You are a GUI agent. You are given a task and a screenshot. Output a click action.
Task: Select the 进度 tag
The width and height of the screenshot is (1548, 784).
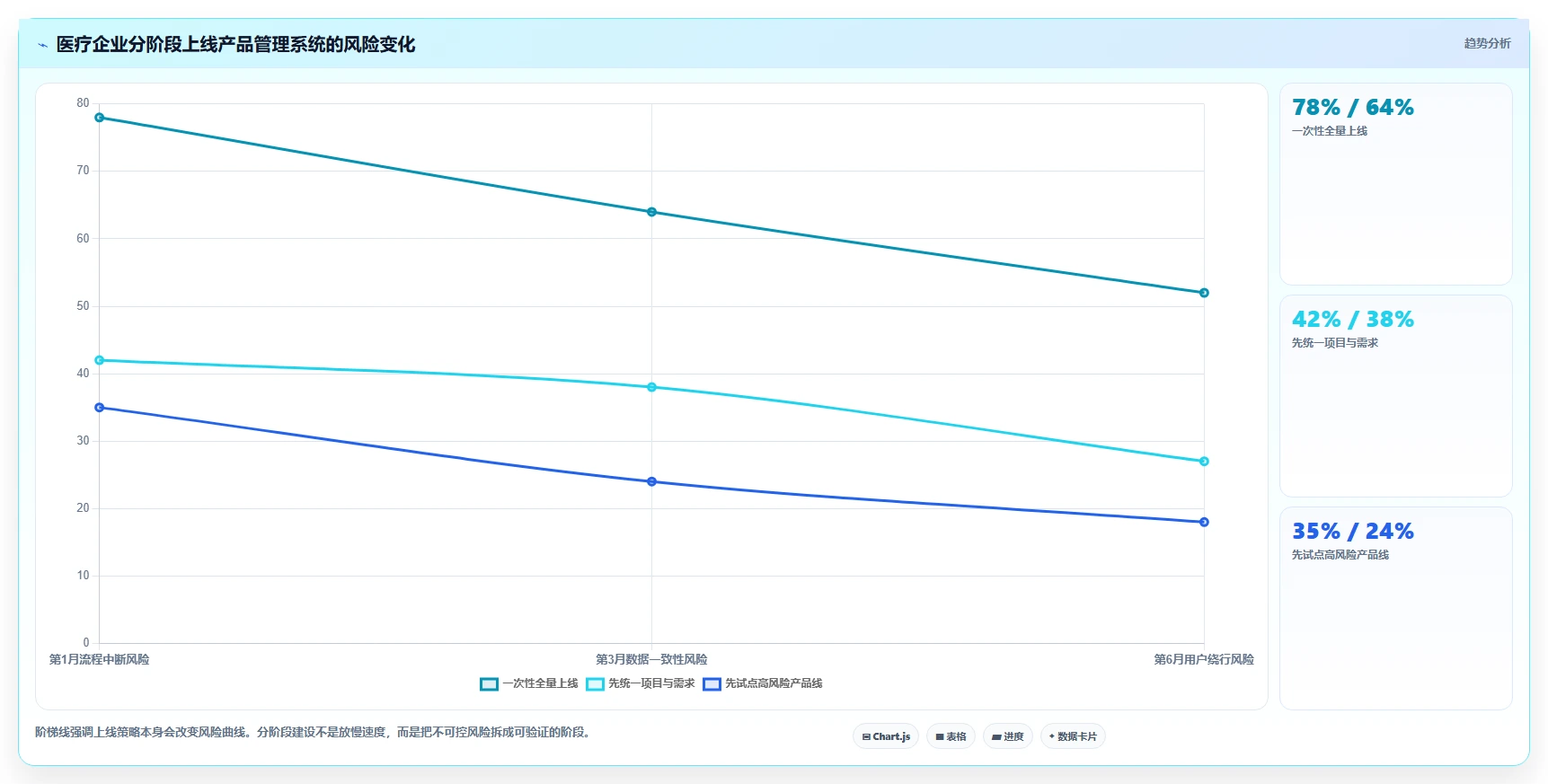pos(1008,736)
